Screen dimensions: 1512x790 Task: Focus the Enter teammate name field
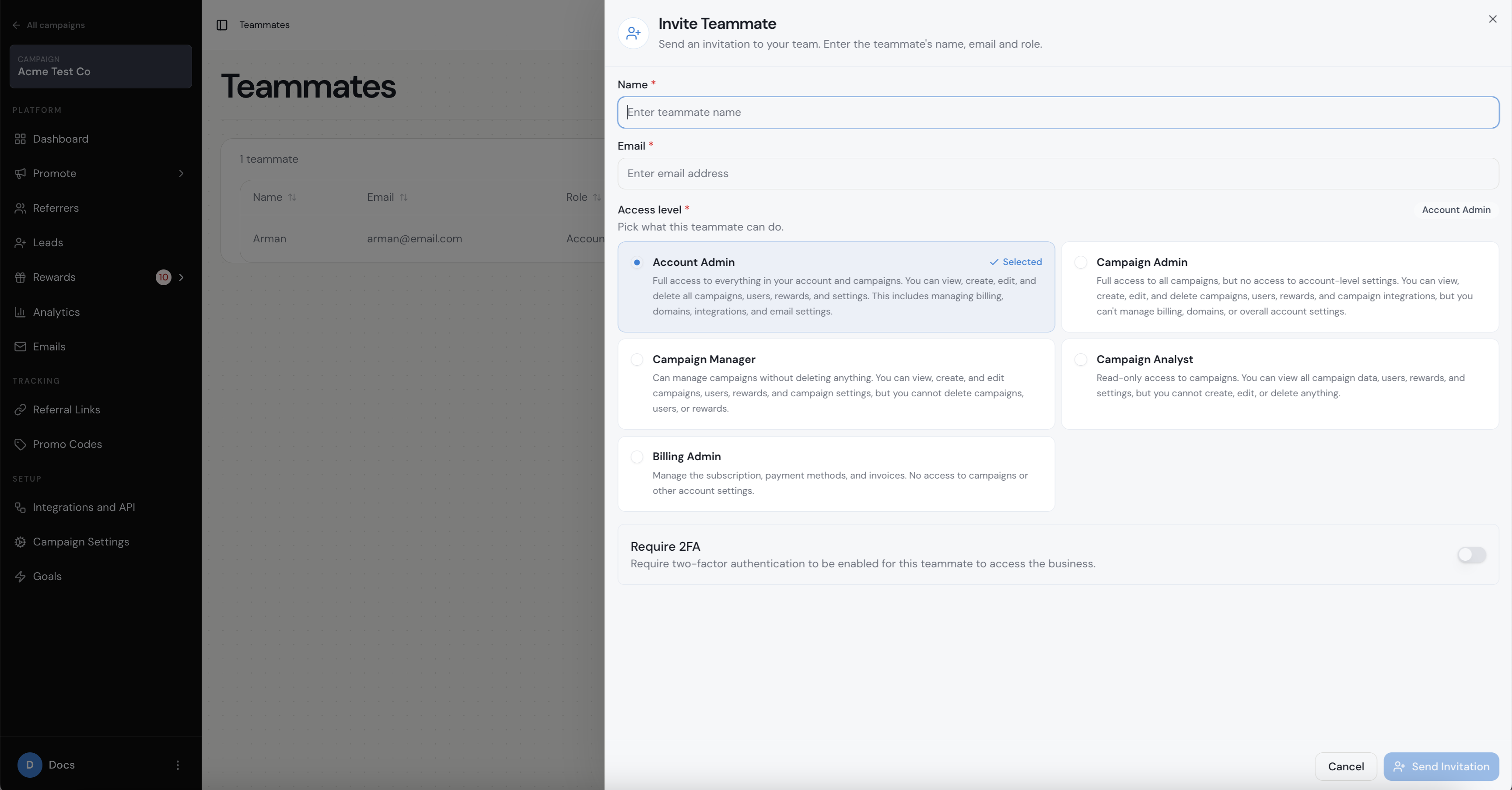1058,113
